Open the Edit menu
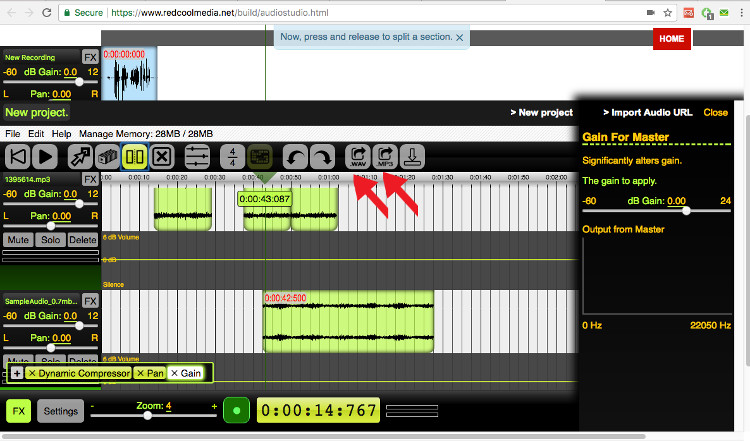The height and width of the screenshot is (441, 750). (x=36, y=133)
